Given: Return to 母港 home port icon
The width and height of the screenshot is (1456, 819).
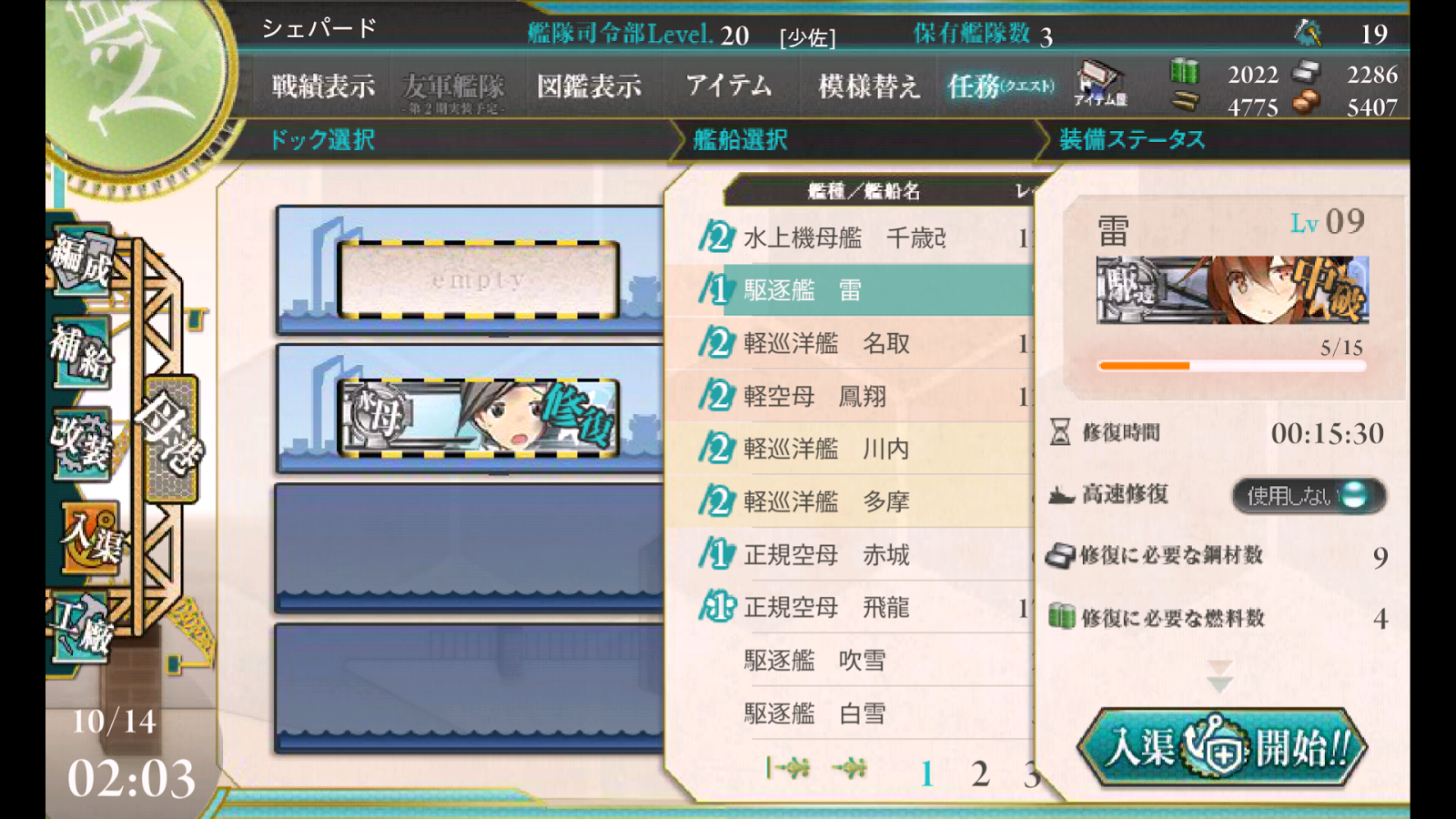Looking at the screenshot, I should click(x=170, y=439).
